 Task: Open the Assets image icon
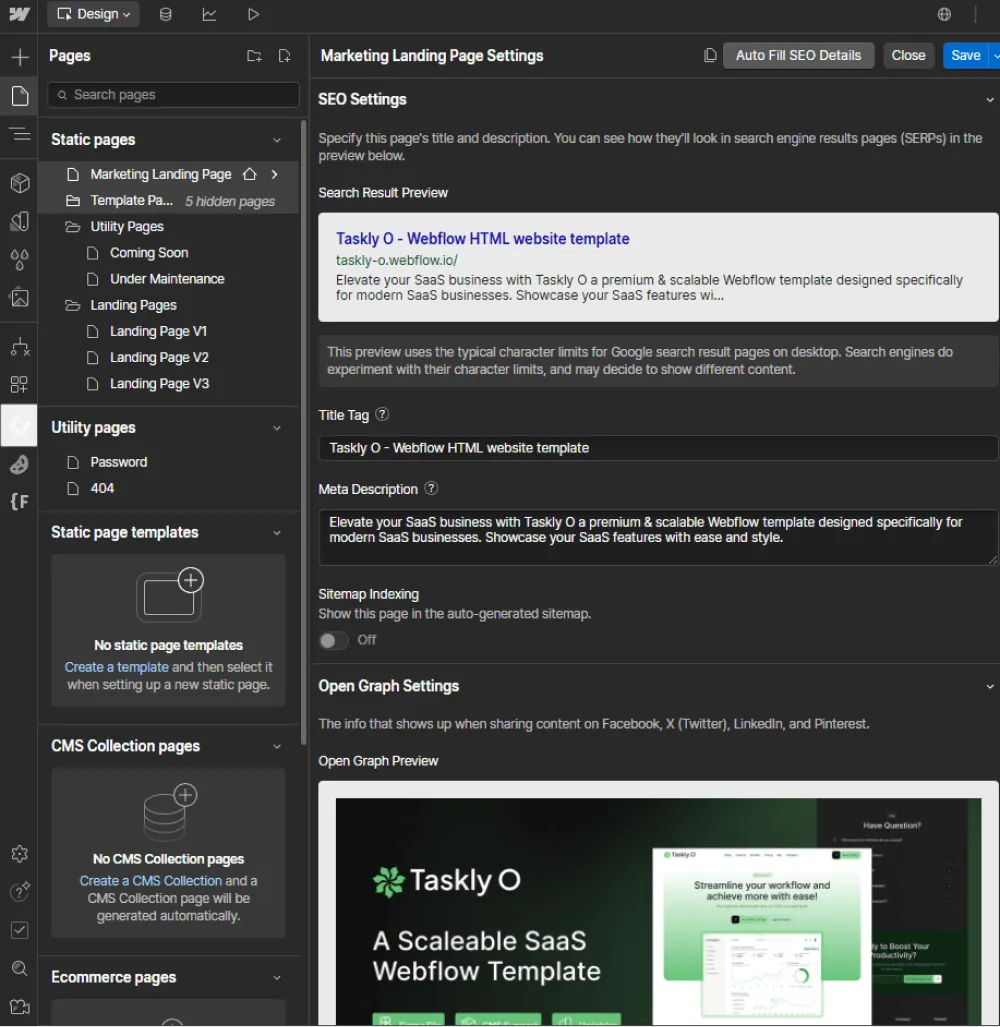[20, 297]
